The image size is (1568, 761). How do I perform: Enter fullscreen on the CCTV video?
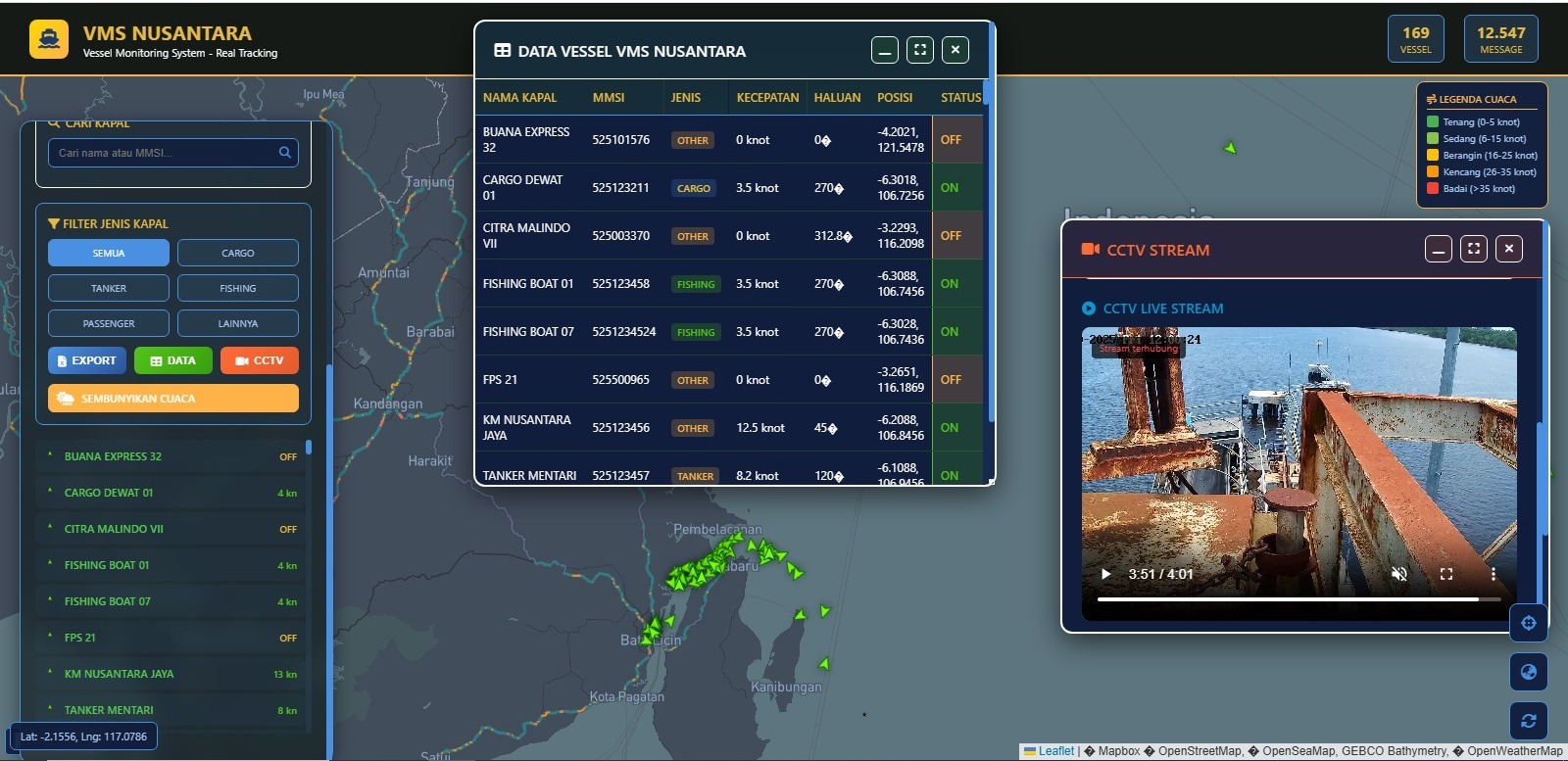tap(1446, 574)
